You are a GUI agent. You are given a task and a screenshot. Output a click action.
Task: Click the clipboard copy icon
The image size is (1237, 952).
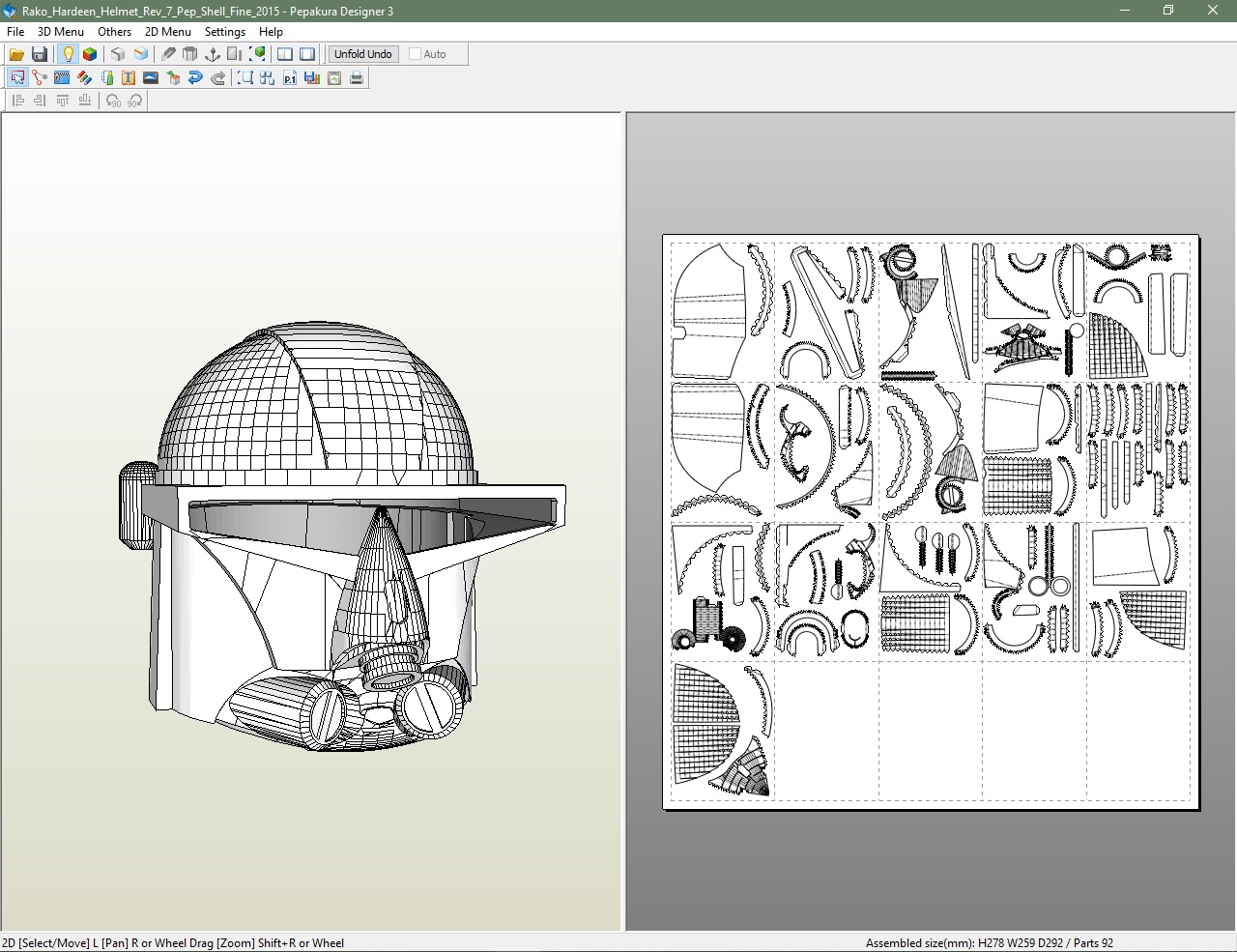[x=334, y=77]
